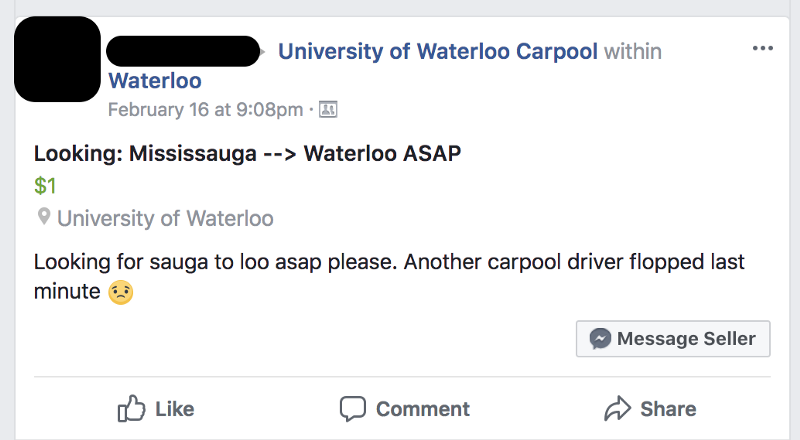Click the University of Waterloo location text

[x=165, y=218]
